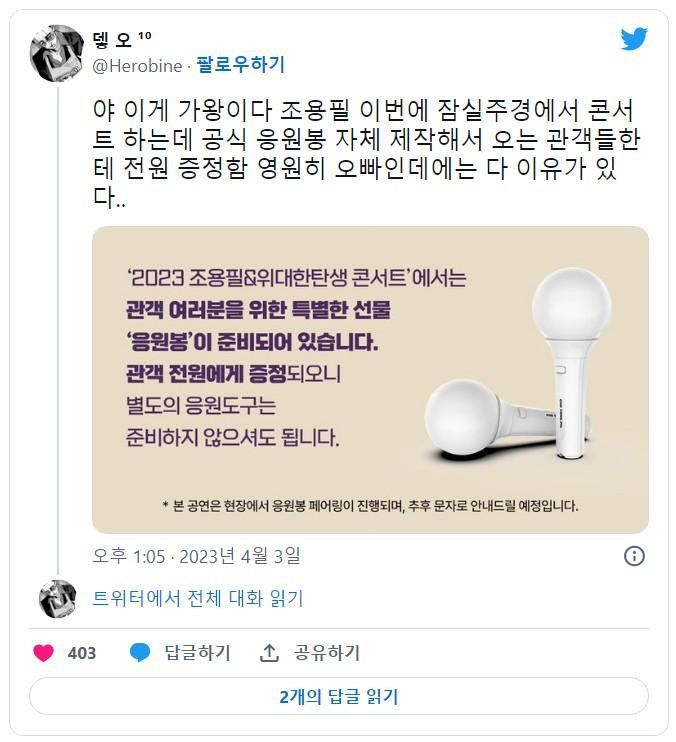Open the @Herobine handle

pyautogui.click(x=137, y=66)
